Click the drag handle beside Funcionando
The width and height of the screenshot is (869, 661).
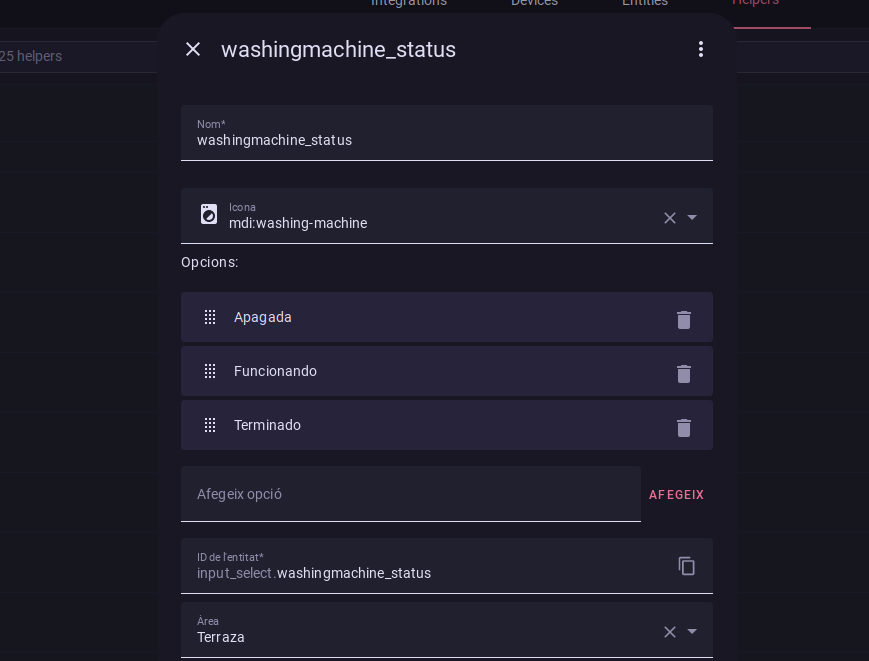210,371
